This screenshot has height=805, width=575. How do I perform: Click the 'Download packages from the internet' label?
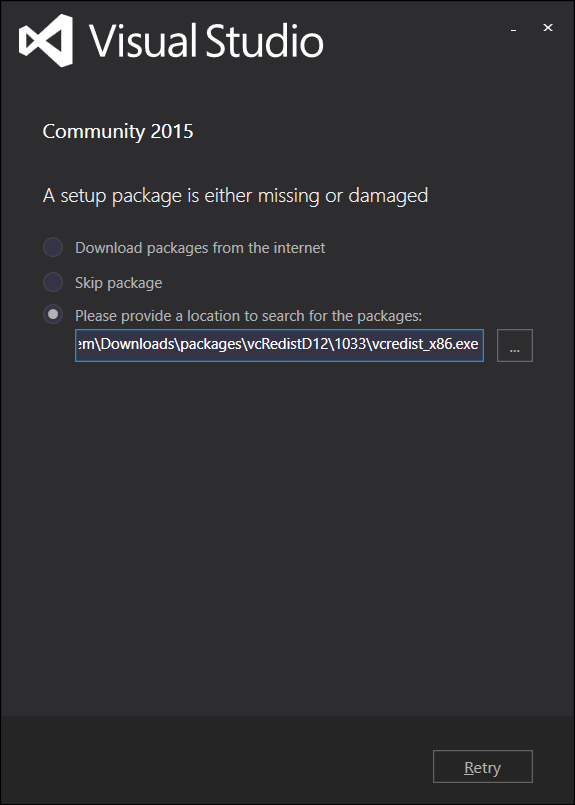point(200,248)
